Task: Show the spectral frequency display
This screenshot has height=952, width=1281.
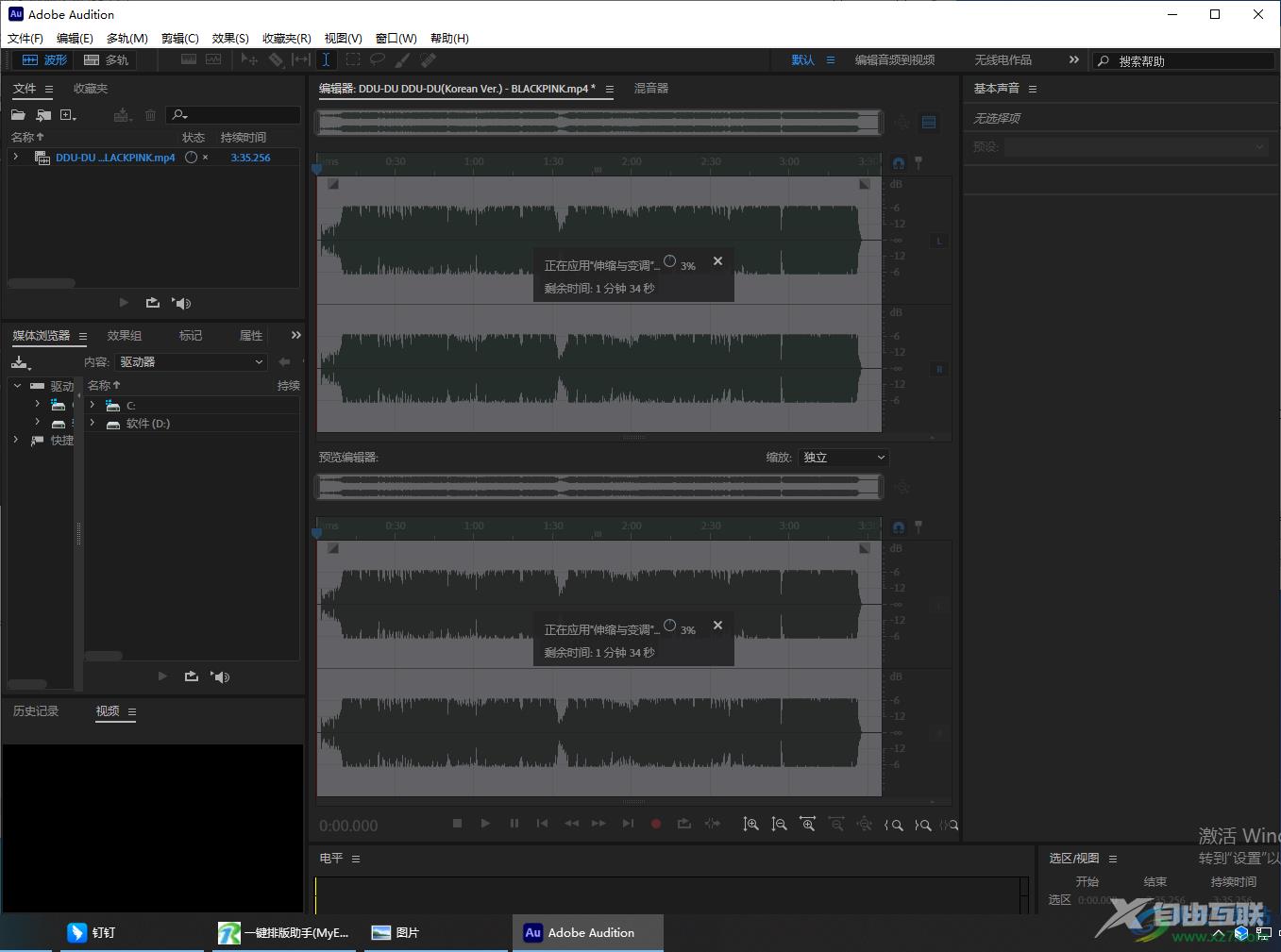Action: (x=189, y=59)
